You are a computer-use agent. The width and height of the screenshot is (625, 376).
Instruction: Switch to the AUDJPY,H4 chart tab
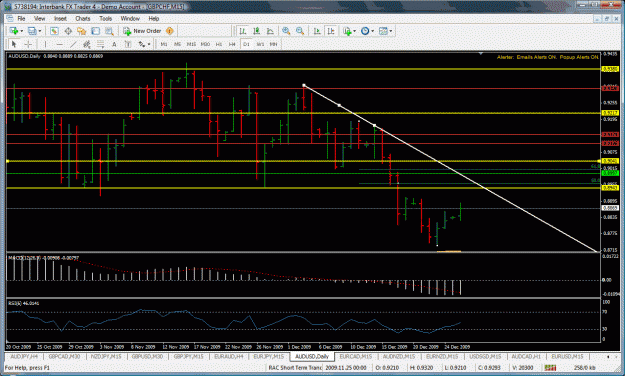coord(24,356)
